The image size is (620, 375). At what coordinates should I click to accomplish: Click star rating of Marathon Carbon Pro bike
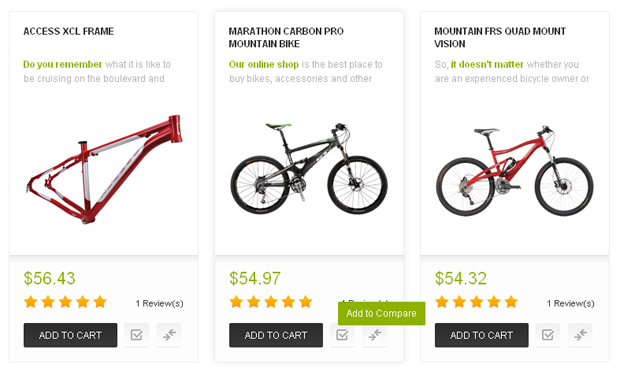(271, 302)
